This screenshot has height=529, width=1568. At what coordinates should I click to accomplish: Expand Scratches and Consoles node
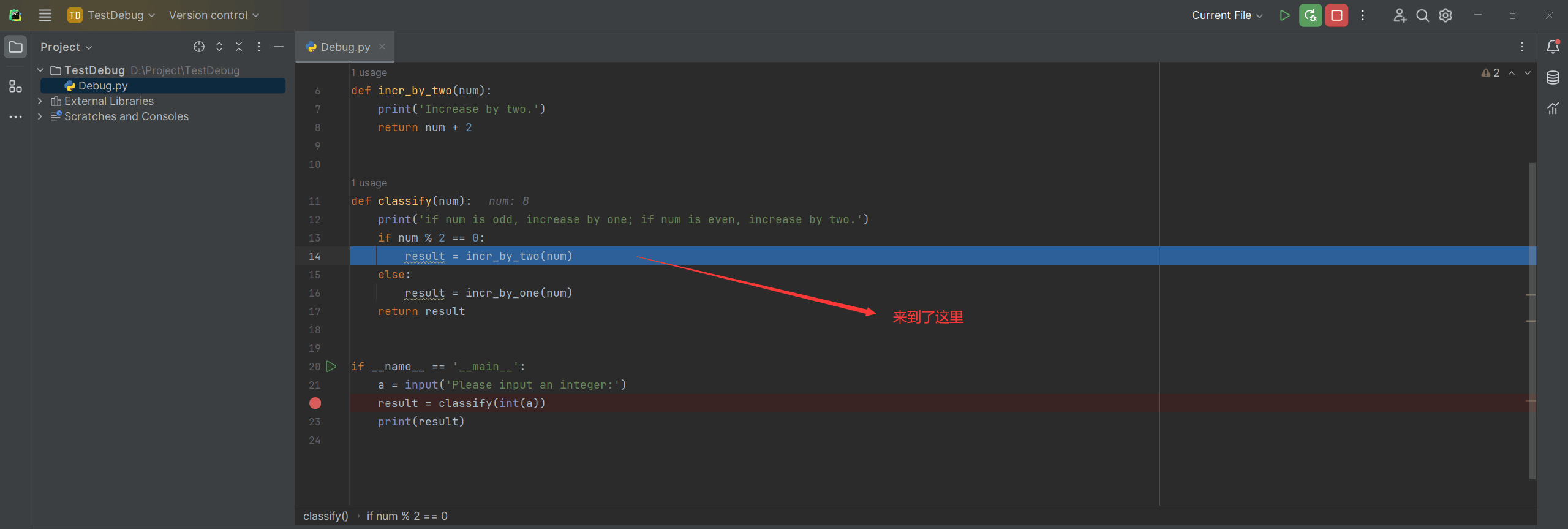40,116
